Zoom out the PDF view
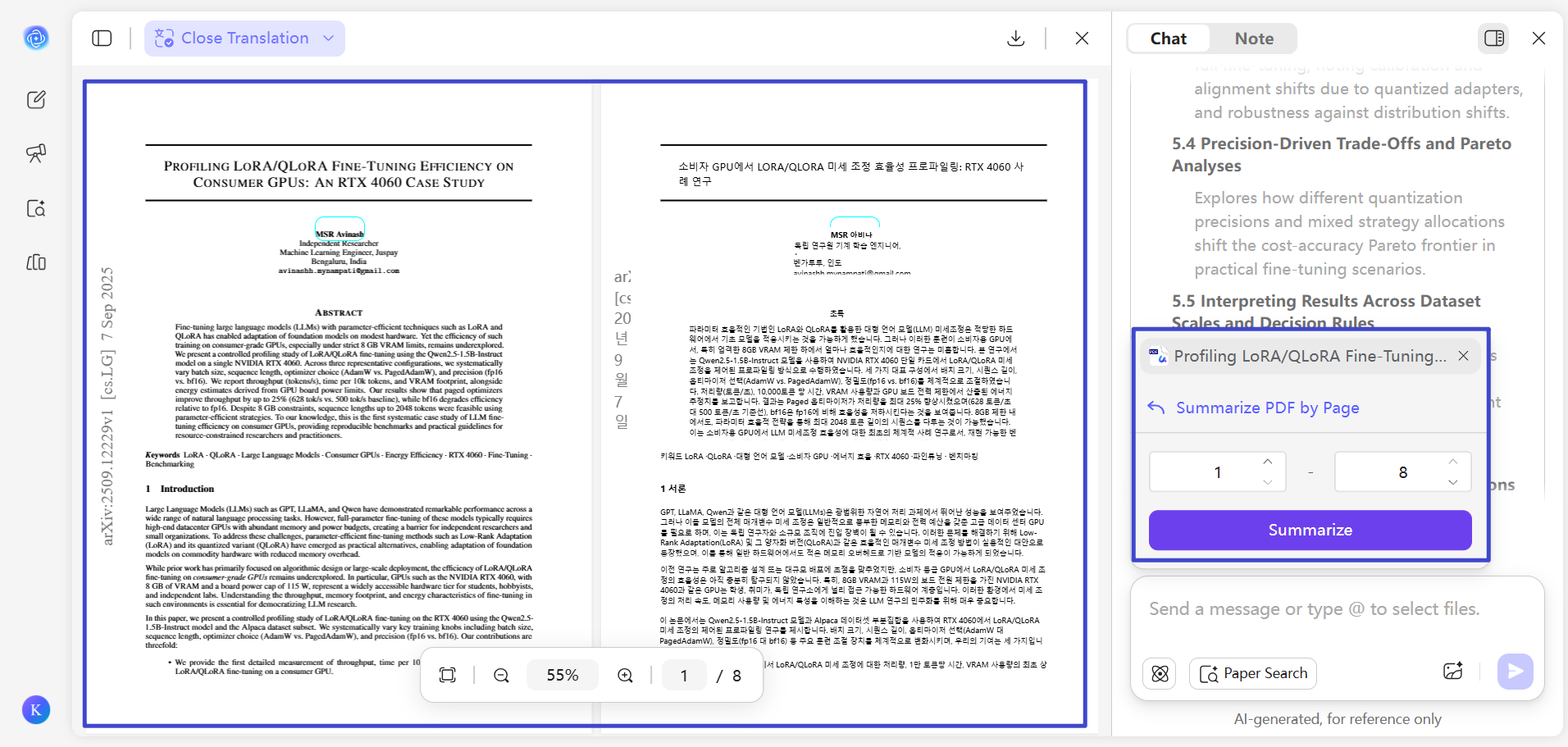Viewport: 1568px width, 747px height. 501,675
